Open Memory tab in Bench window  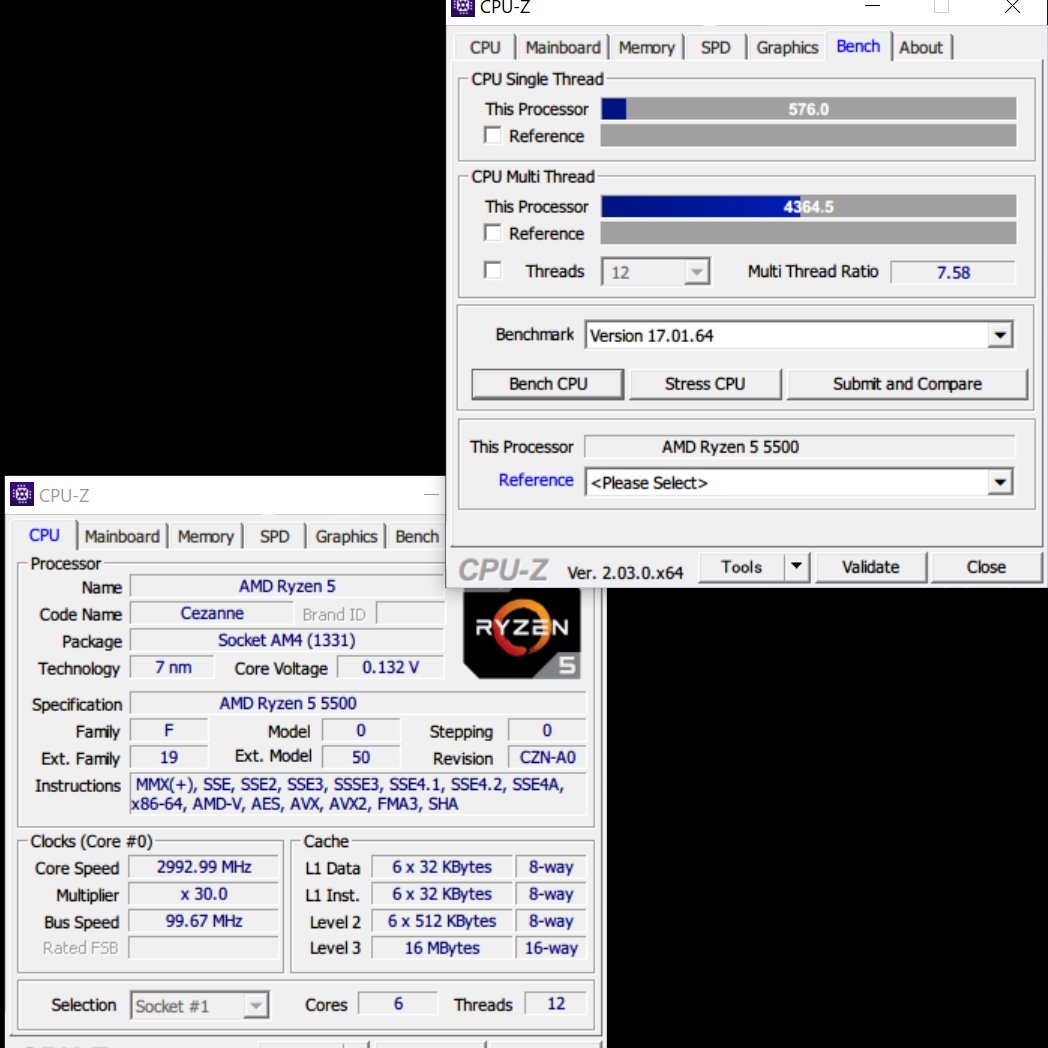pyautogui.click(x=646, y=47)
